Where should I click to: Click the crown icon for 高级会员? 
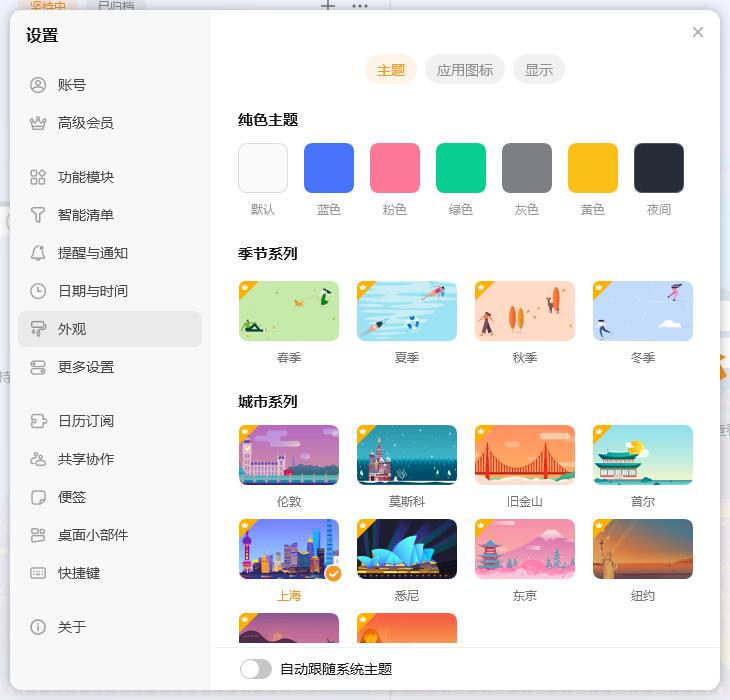(38, 123)
